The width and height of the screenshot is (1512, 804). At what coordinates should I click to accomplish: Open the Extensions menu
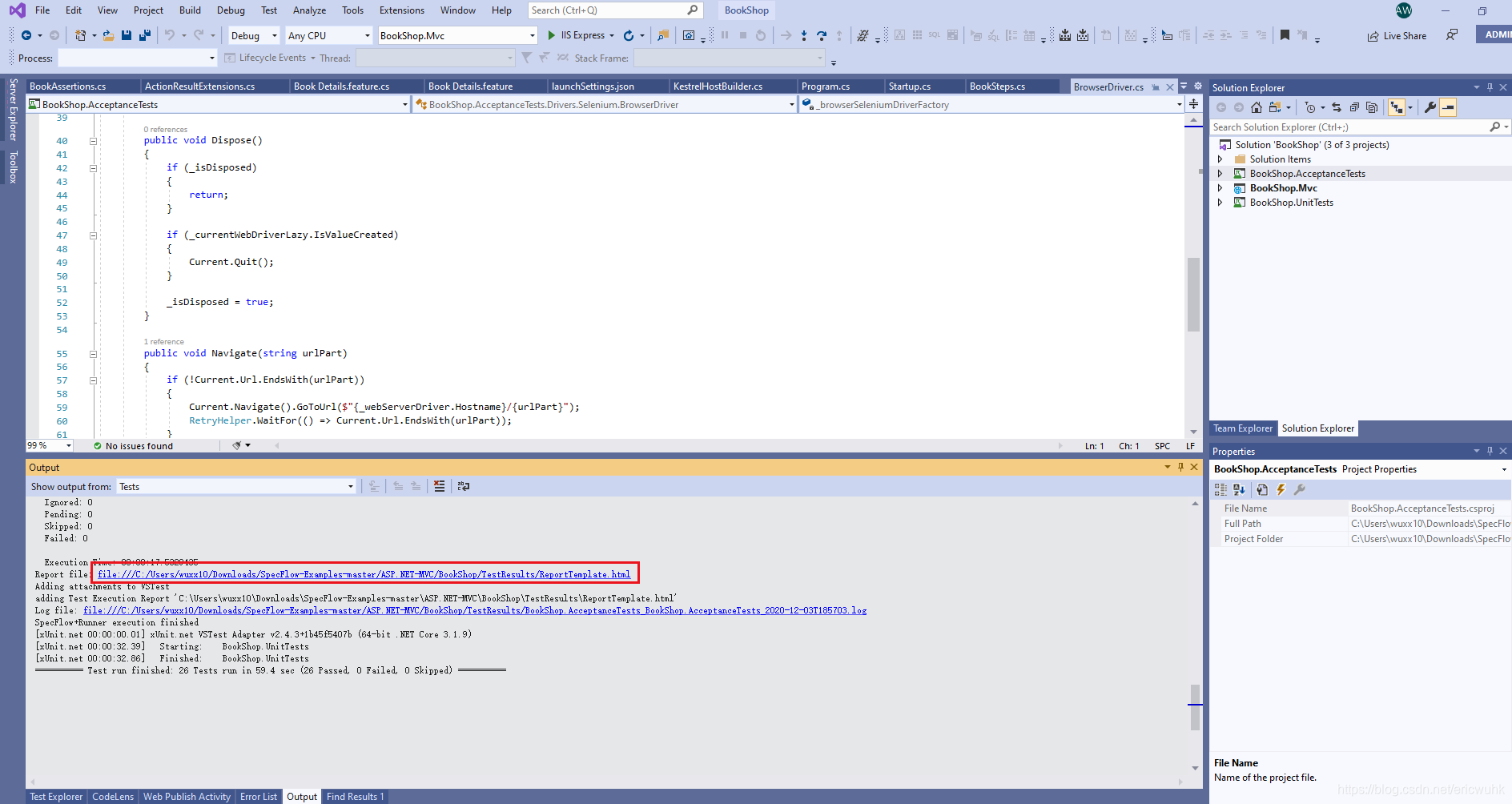[402, 10]
